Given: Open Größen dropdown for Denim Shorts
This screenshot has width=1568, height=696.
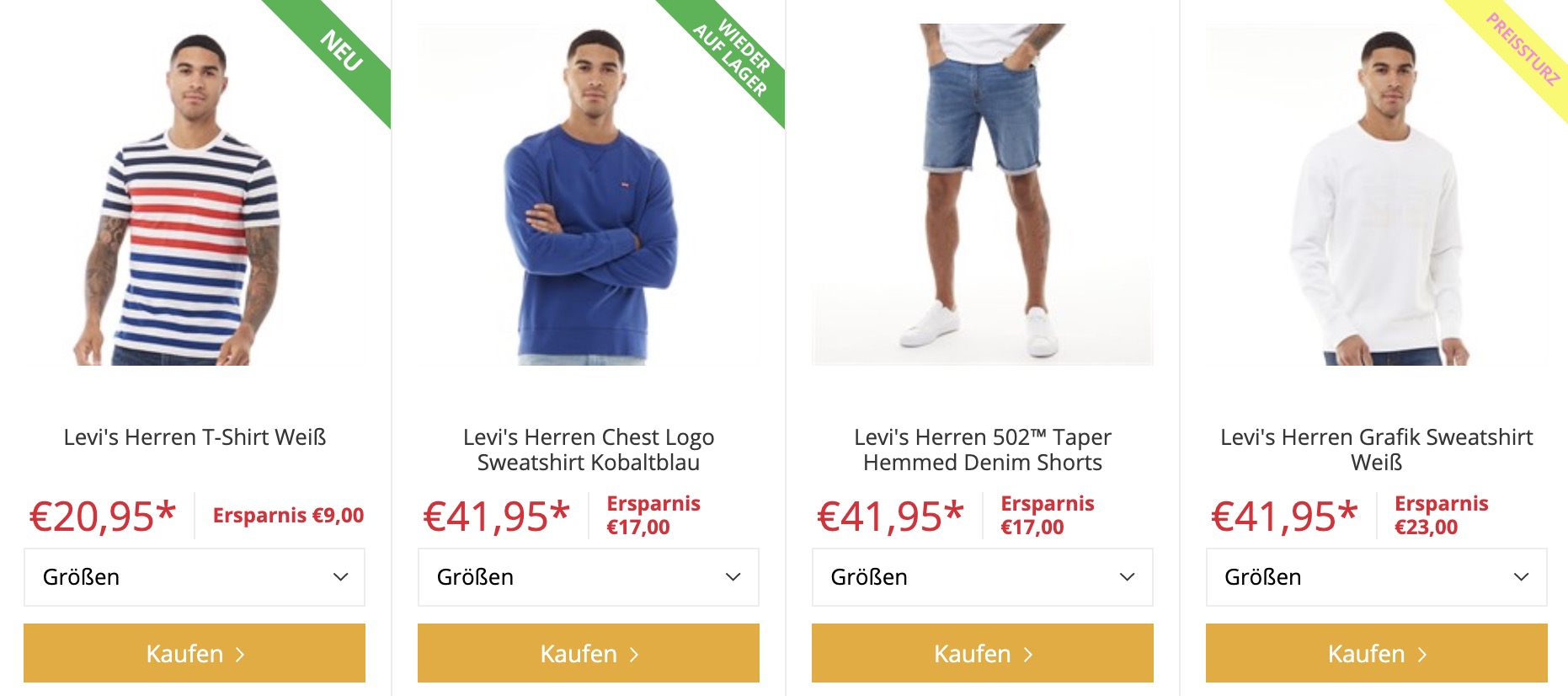Looking at the screenshot, I should click(983, 577).
